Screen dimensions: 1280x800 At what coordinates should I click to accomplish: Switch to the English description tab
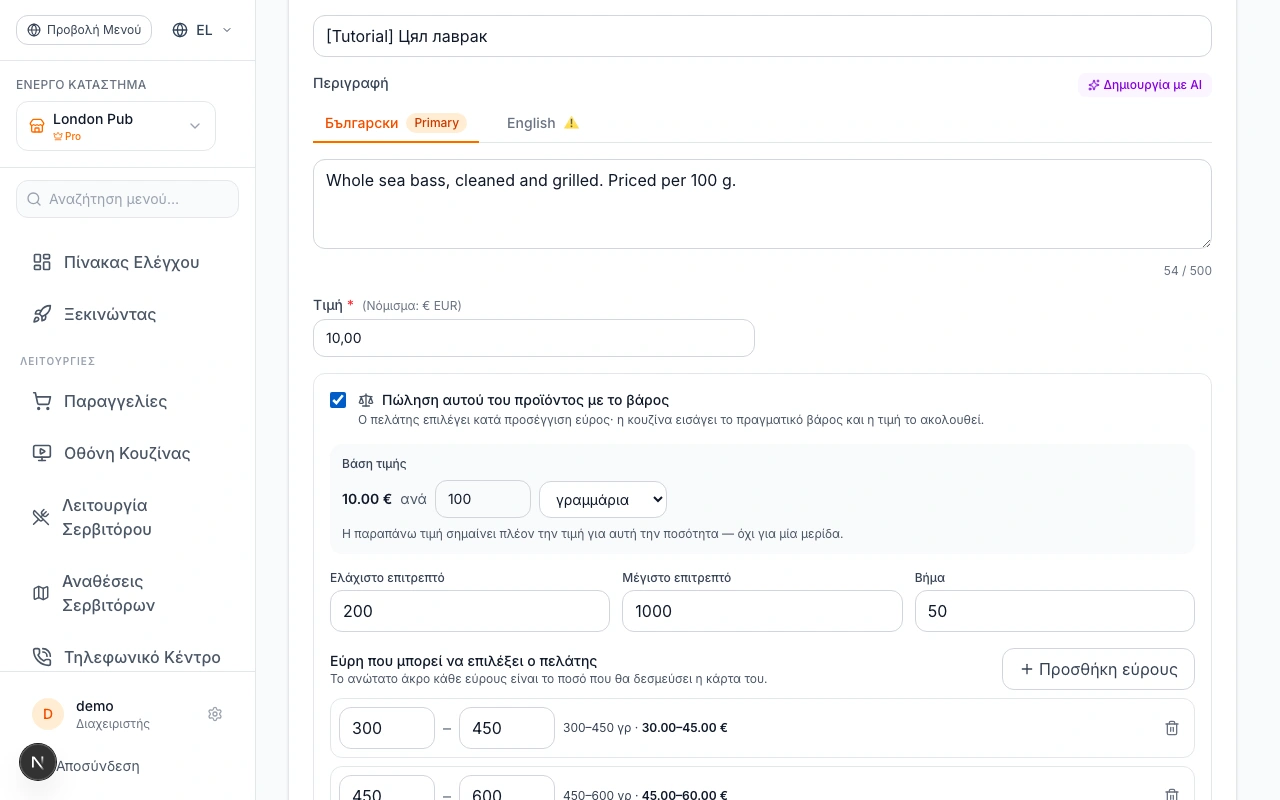[x=543, y=123]
